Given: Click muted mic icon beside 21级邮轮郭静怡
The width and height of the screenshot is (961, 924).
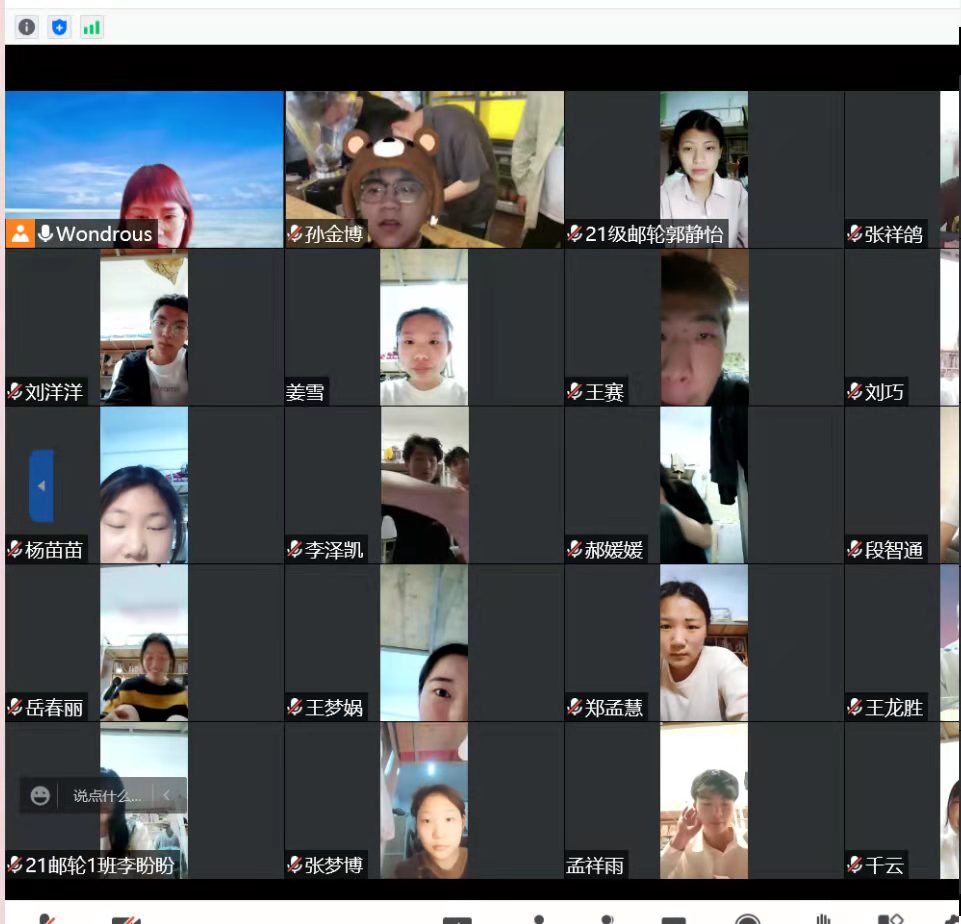Looking at the screenshot, I should point(575,234).
